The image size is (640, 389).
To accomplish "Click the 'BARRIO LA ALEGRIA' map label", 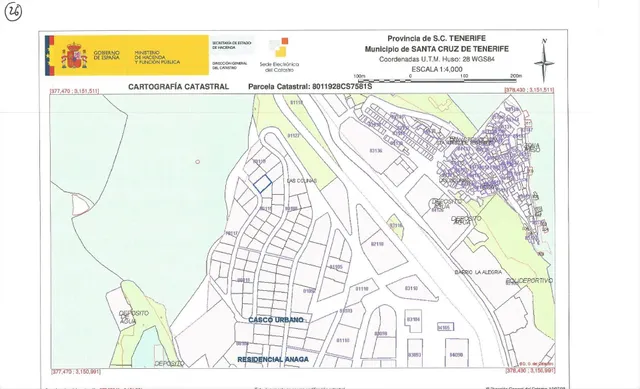I will [478, 272].
